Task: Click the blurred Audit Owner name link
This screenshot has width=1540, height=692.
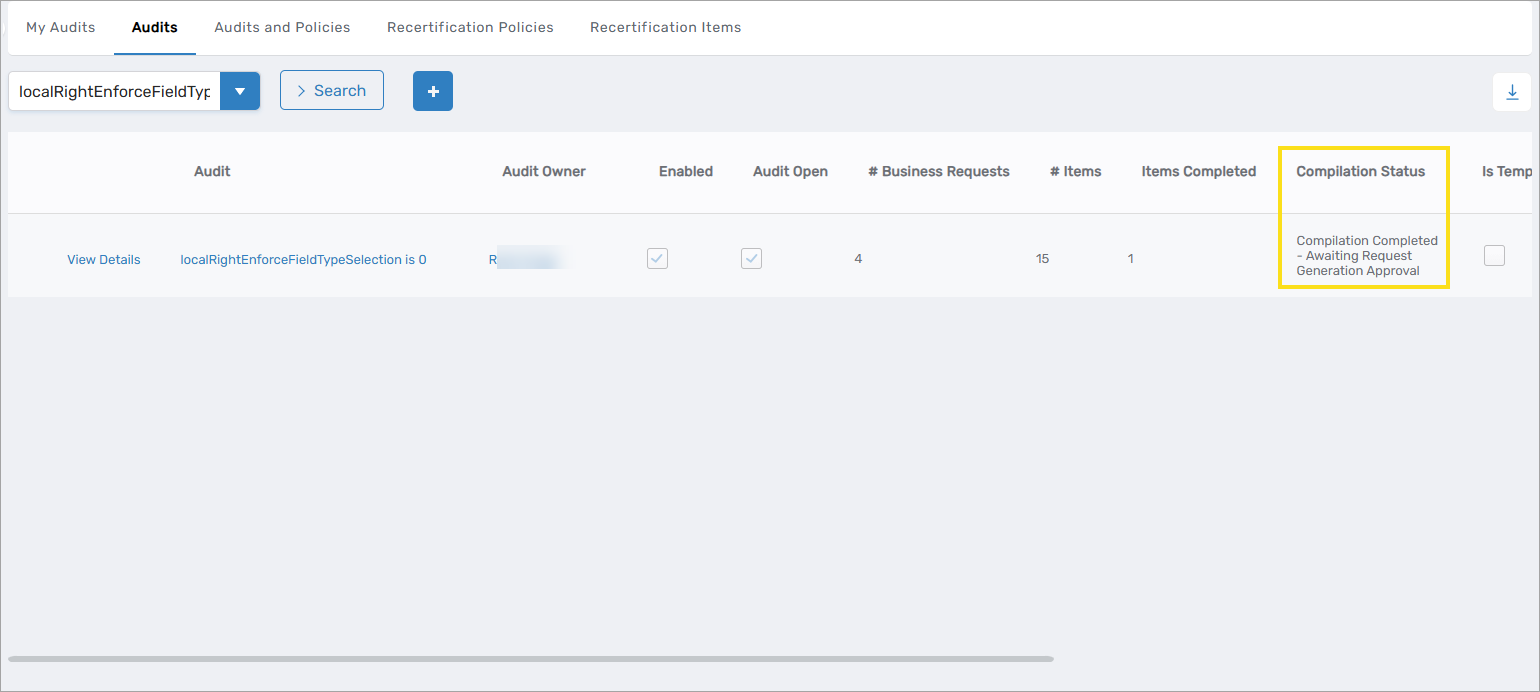Action: point(525,260)
